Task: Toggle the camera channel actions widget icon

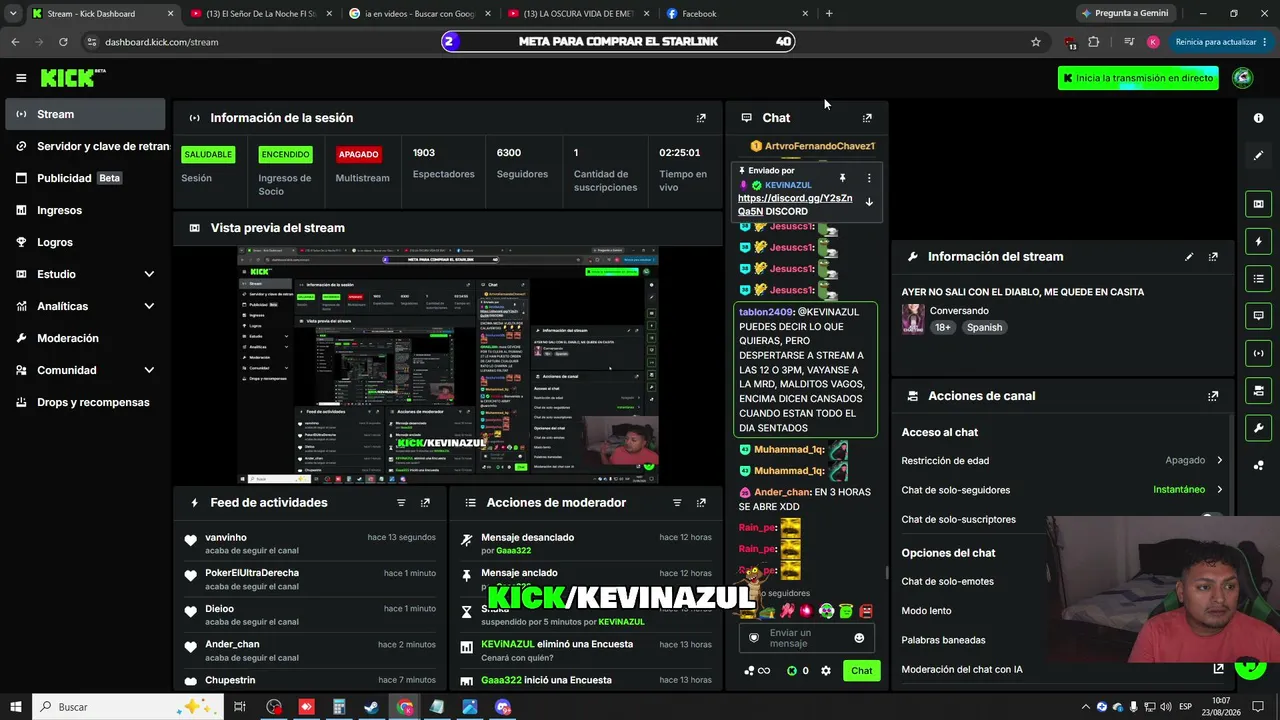Action: 1258,390
